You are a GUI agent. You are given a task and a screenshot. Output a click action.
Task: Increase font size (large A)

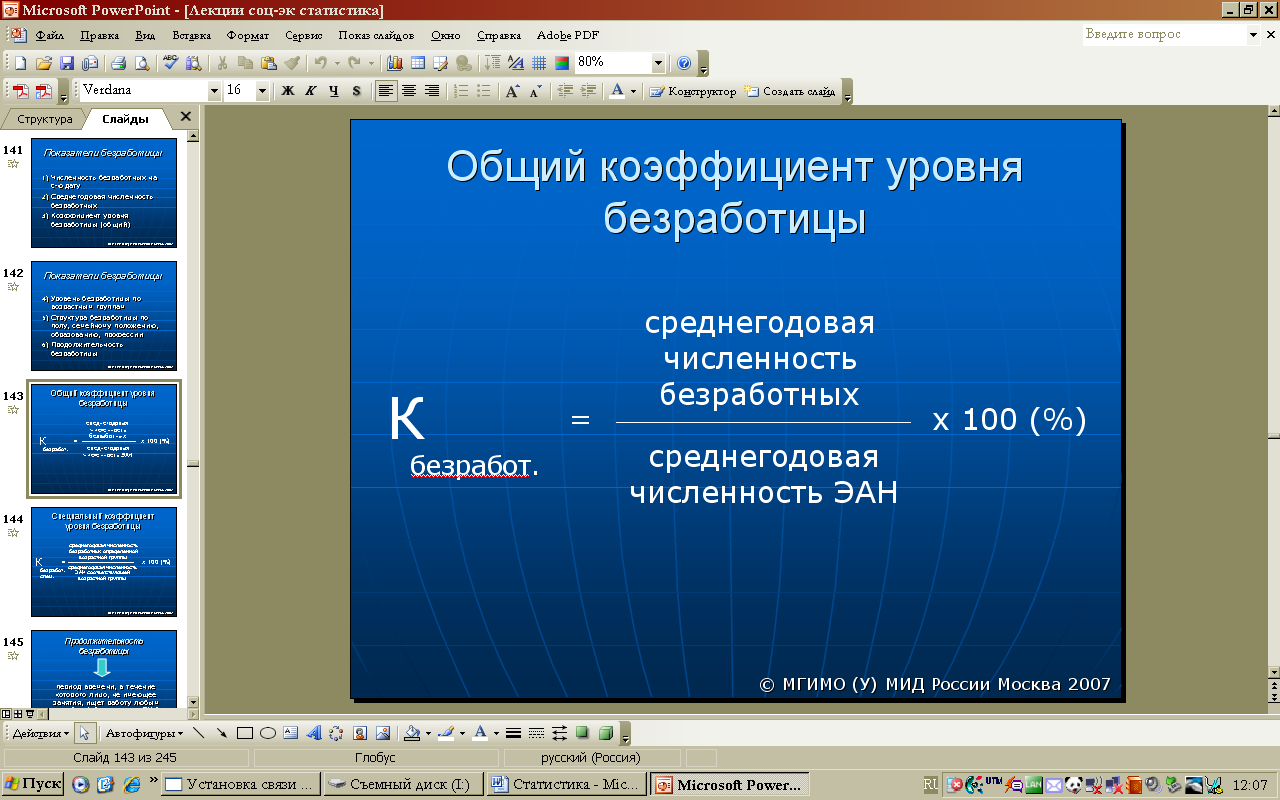tap(512, 91)
